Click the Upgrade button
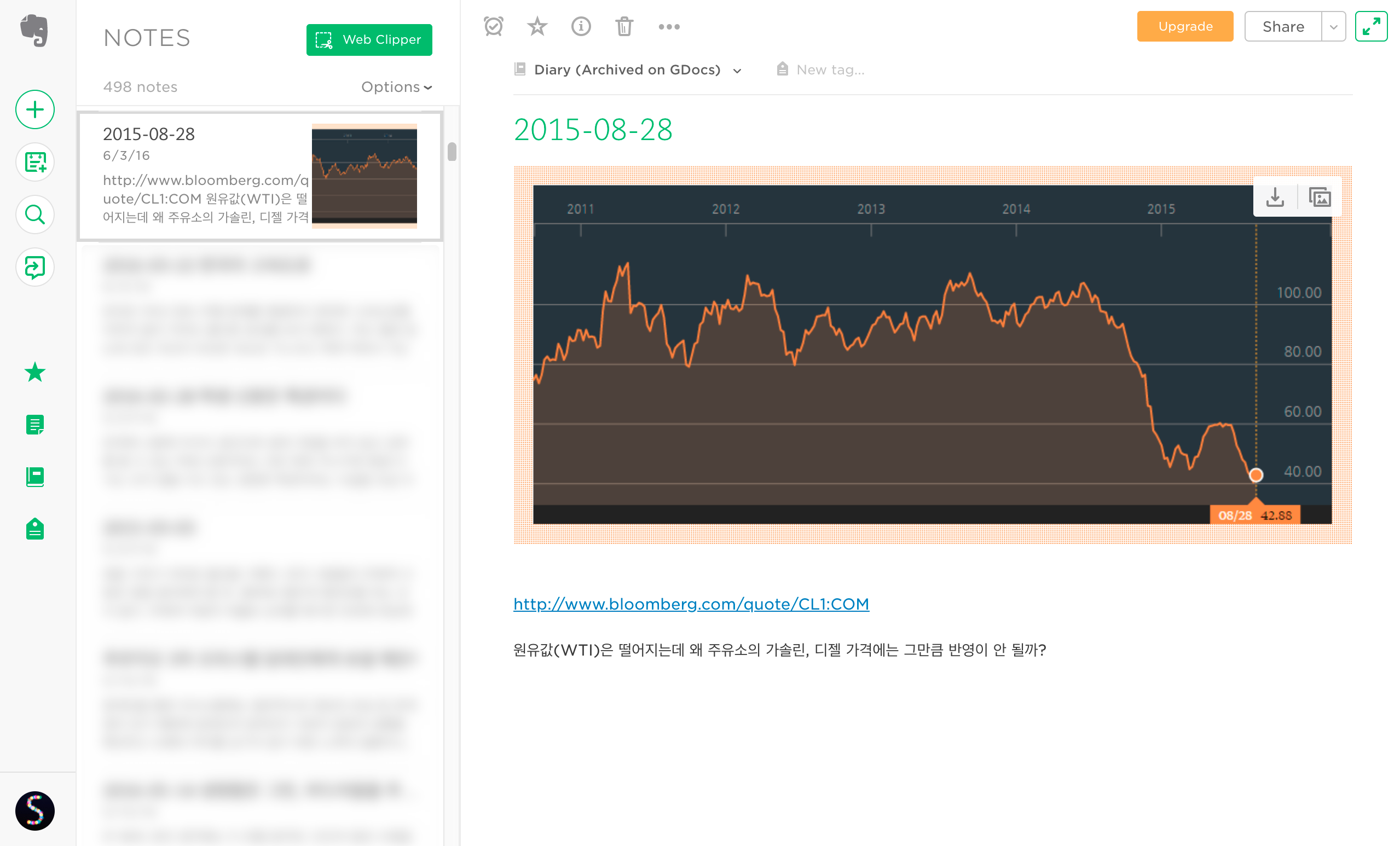 [x=1185, y=26]
